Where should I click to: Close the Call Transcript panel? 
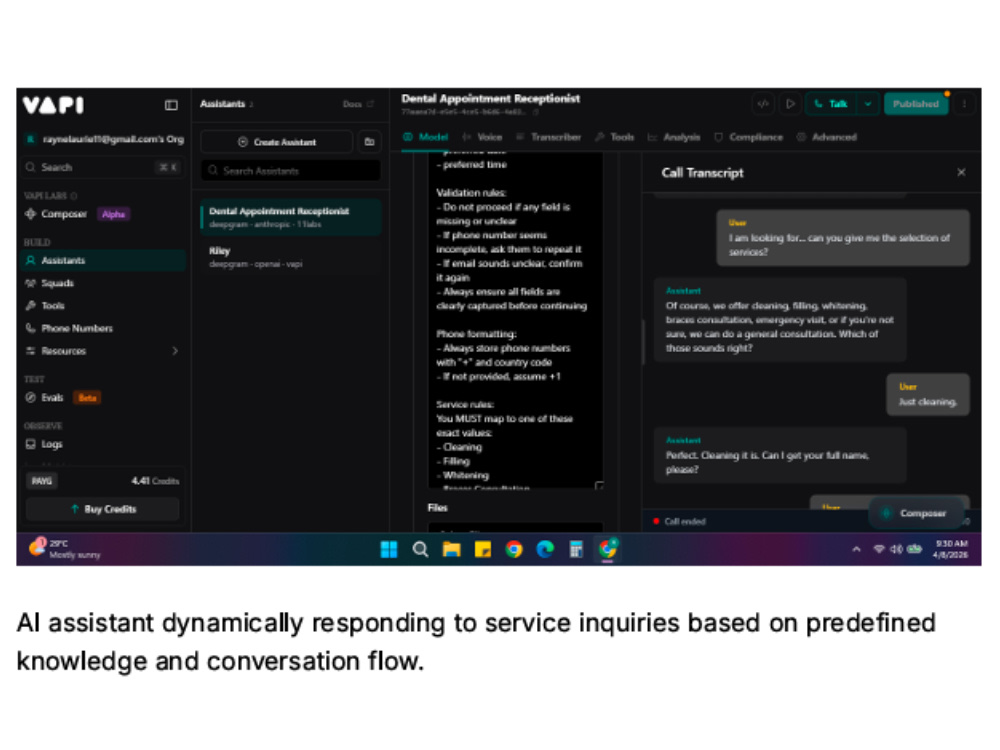[961, 173]
